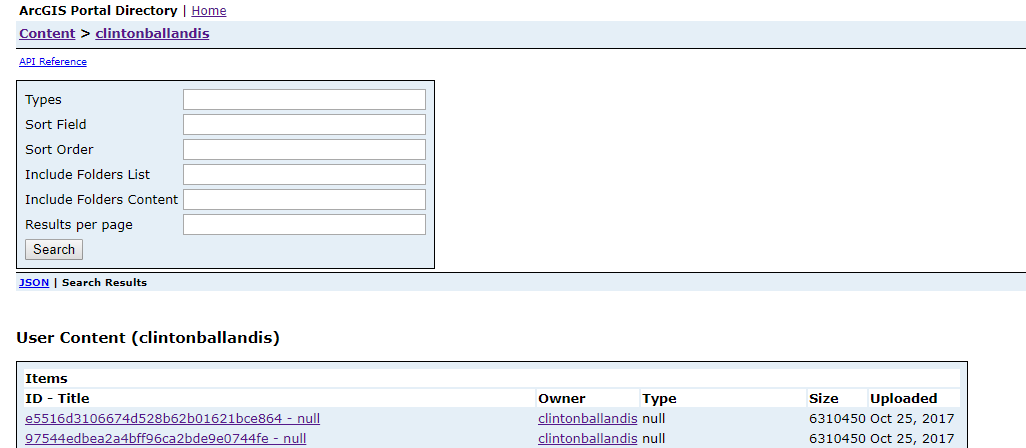The image size is (1026, 448).
Task: Focus the Sort Field input
Action: tap(304, 124)
